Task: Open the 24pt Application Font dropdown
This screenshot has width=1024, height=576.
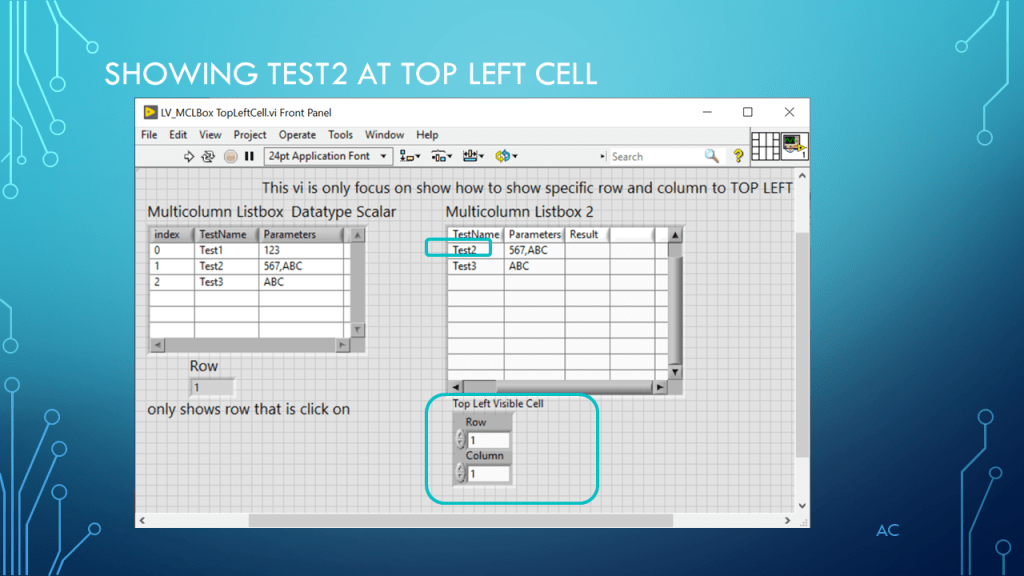Action: point(328,156)
